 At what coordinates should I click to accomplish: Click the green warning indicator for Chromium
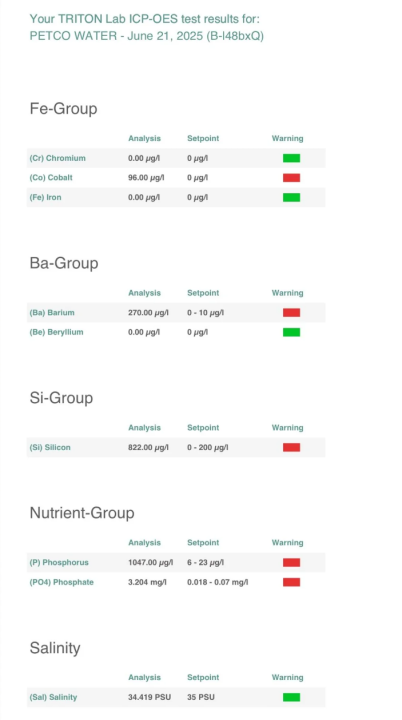(x=291, y=158)
